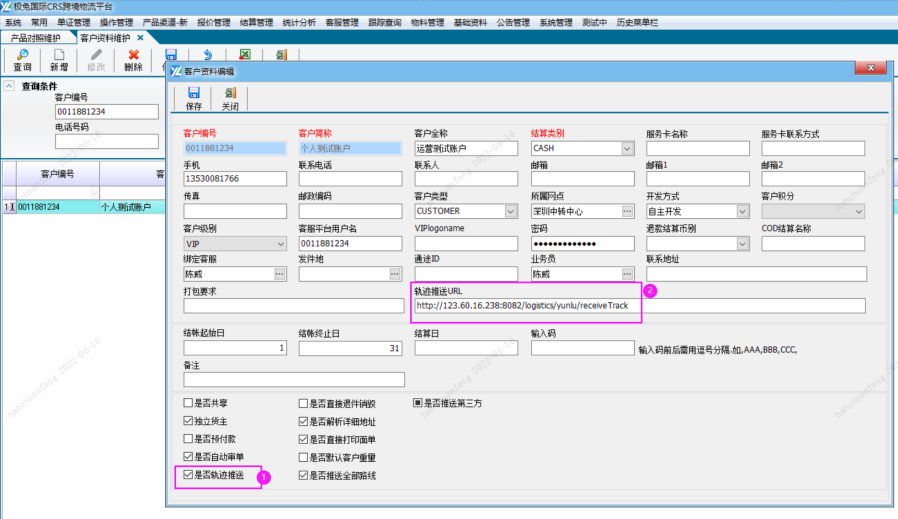898x519 pixels.
Task: Toggle the 是否共享 checkbox
Action: [x=188, y=403]
